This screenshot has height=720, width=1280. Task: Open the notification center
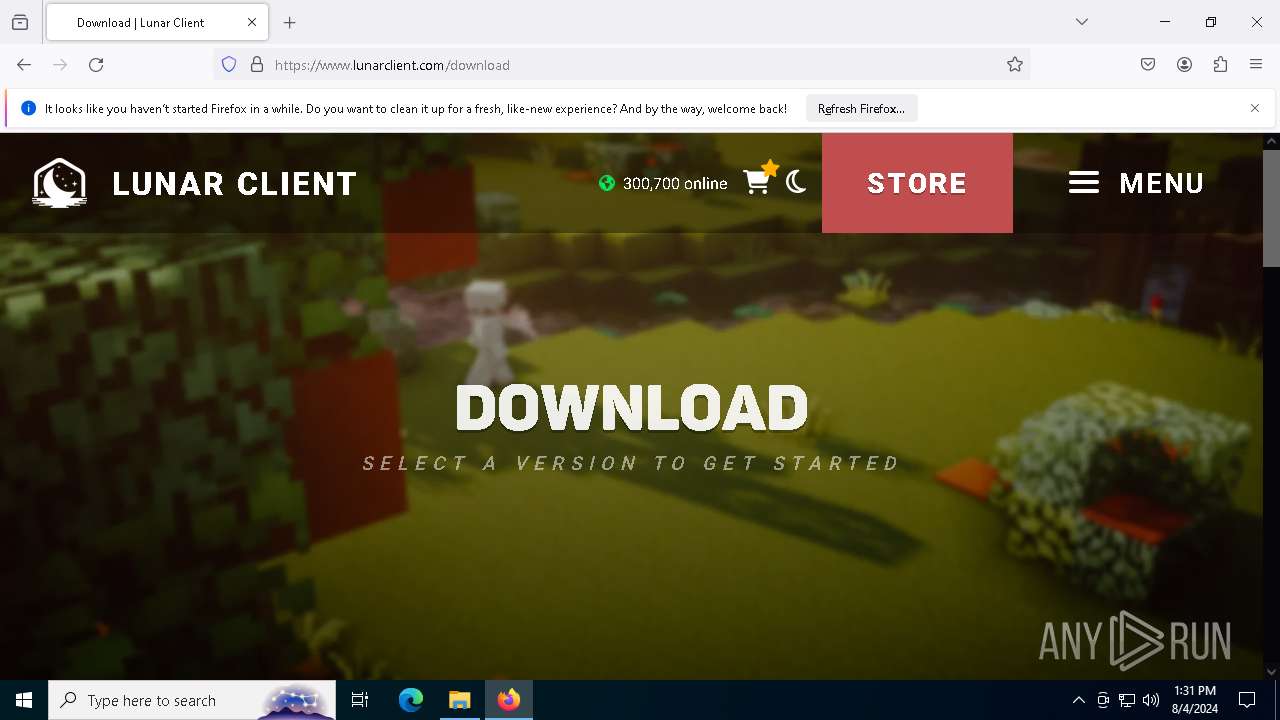click(1247, 700)
